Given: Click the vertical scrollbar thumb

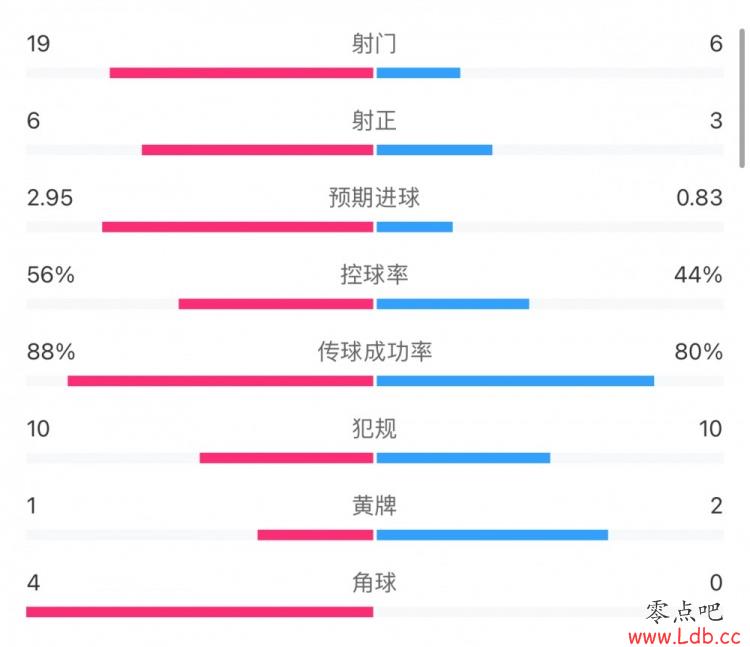Looking at the screenshot, I should 742,98.
